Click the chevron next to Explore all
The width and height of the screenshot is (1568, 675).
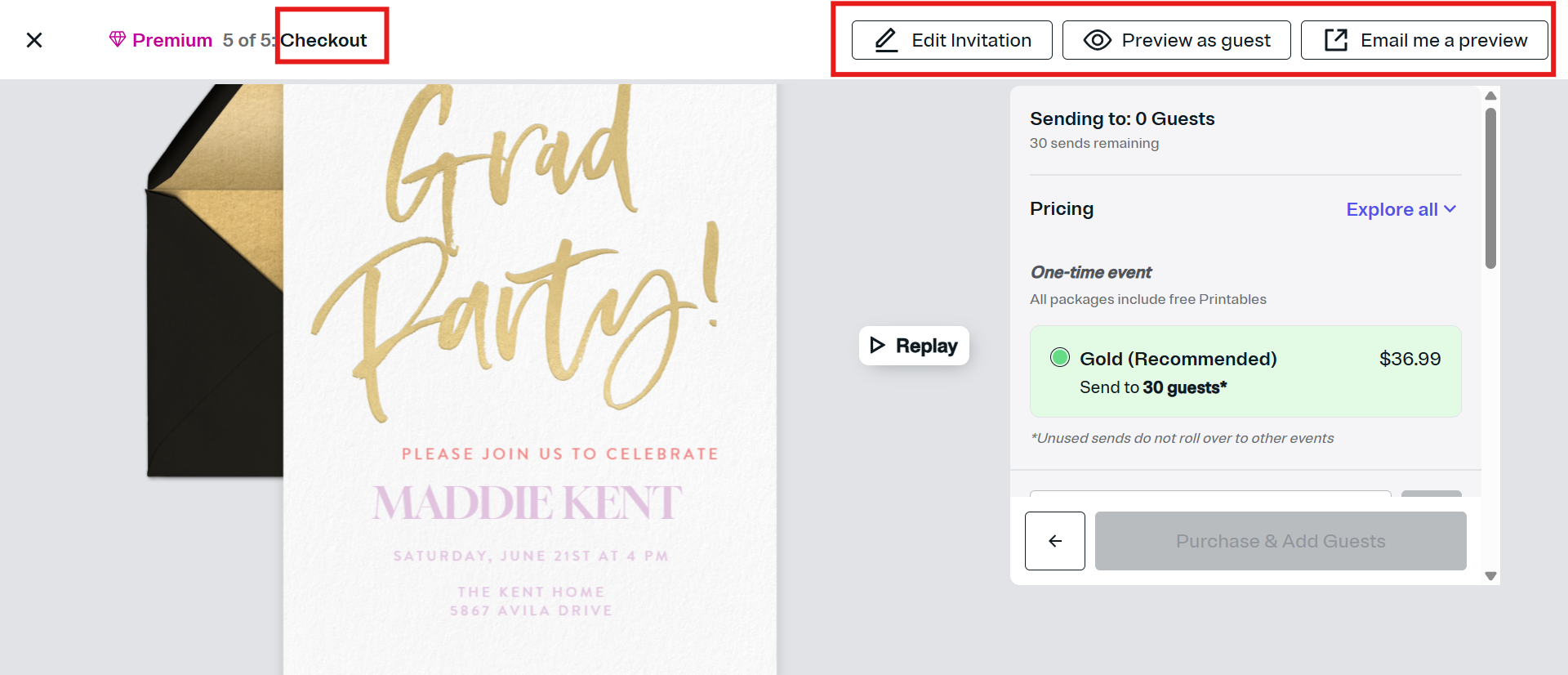(1450, 209)
